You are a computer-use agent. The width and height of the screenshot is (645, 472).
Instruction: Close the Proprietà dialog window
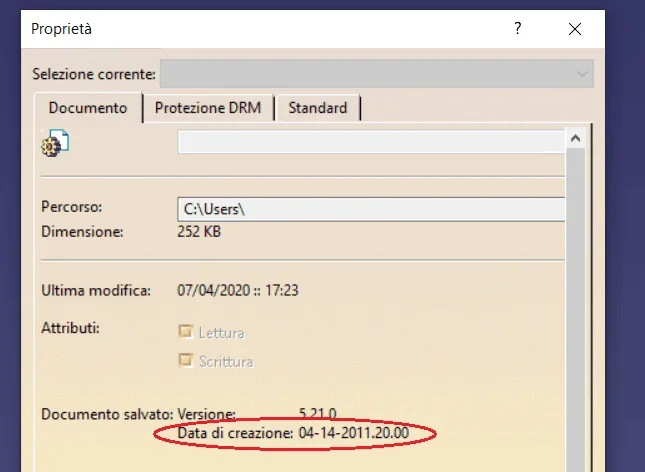click(x=575, y=29)
